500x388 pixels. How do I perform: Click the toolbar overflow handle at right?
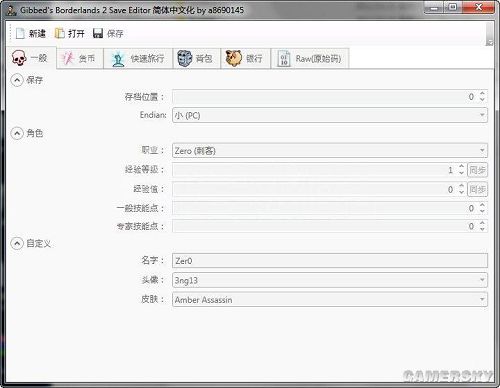[x=489, y=34]
